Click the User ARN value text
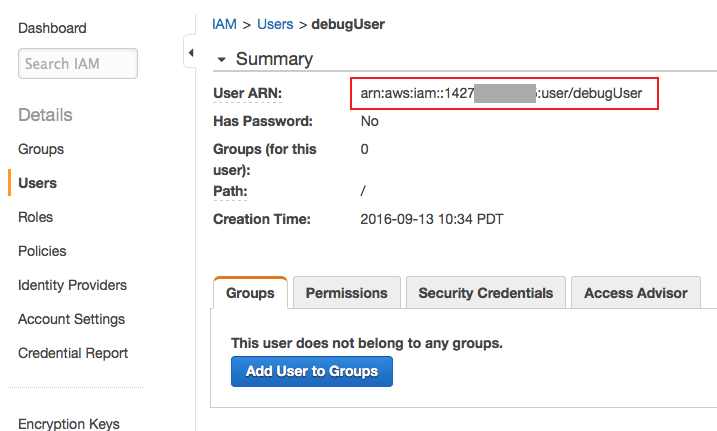Screen dimensions: 717x431 [508, 94]
